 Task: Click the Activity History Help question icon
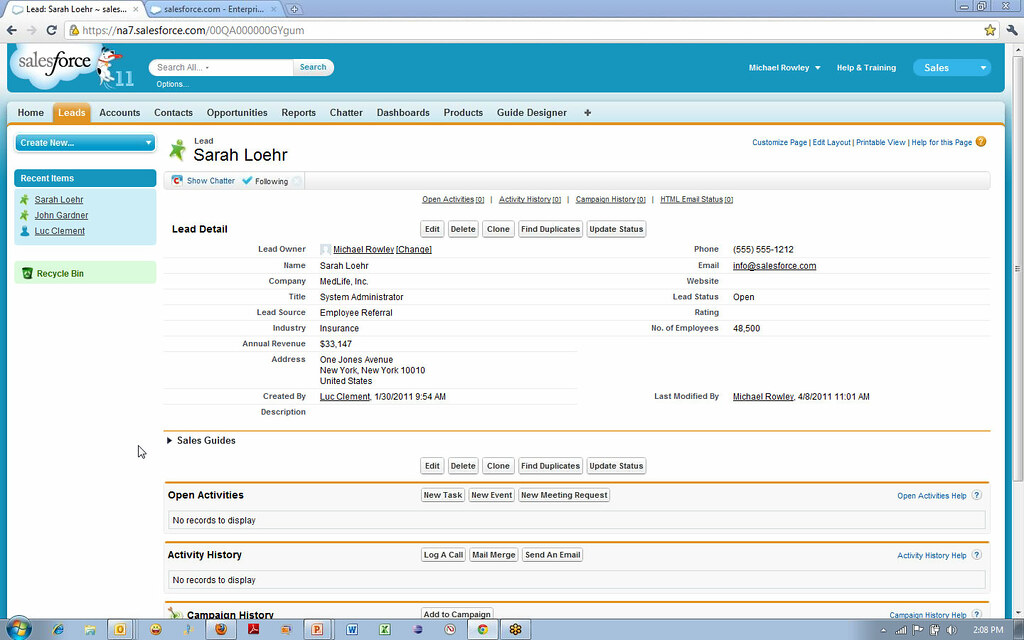(x=976, y=555)
